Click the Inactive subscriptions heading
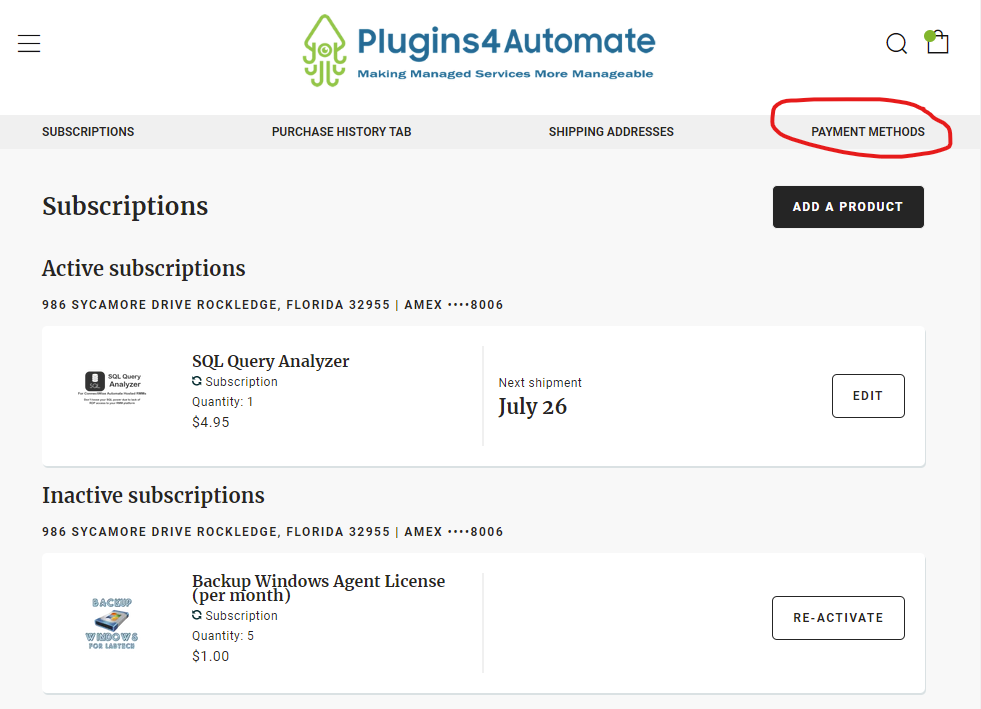The width and height of the screenshot is (981, 709). [x=153, y=496]
